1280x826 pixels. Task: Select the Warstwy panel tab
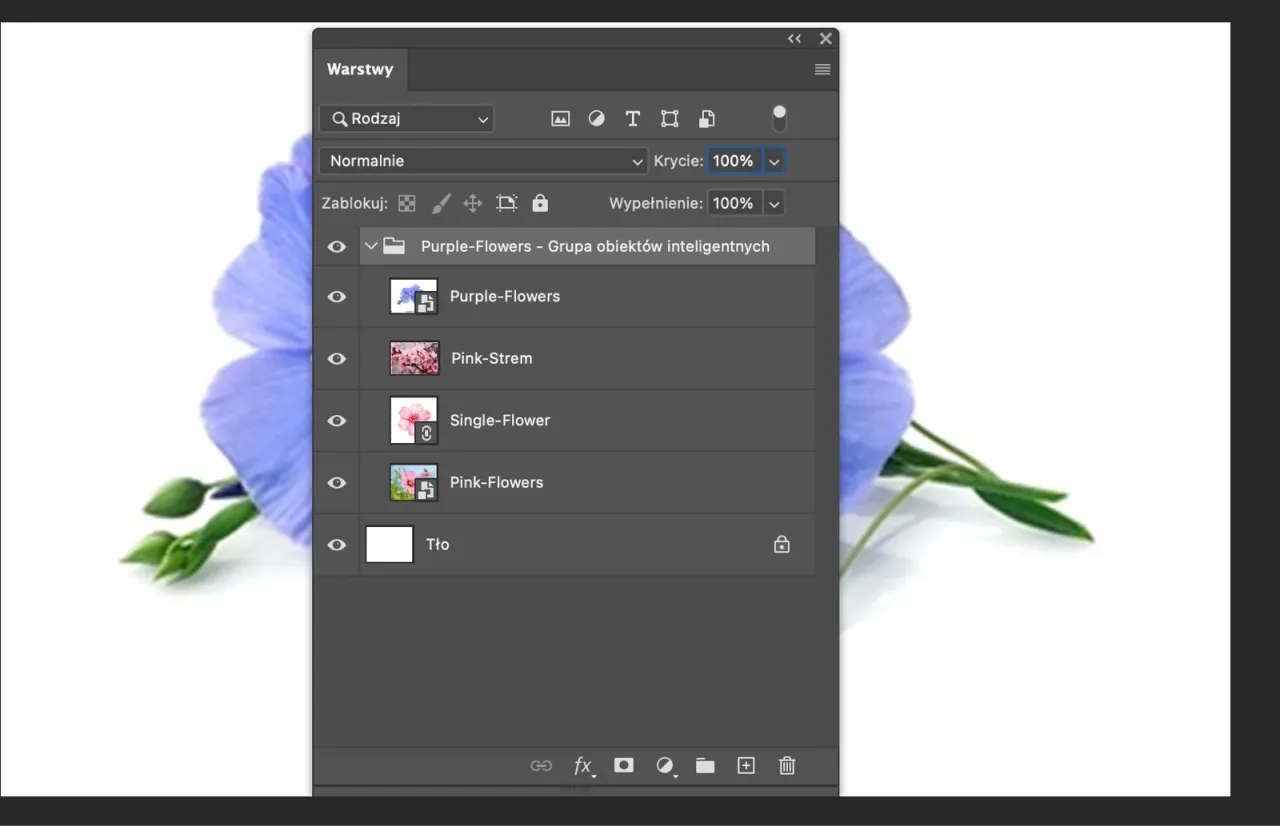coord(360,70)
